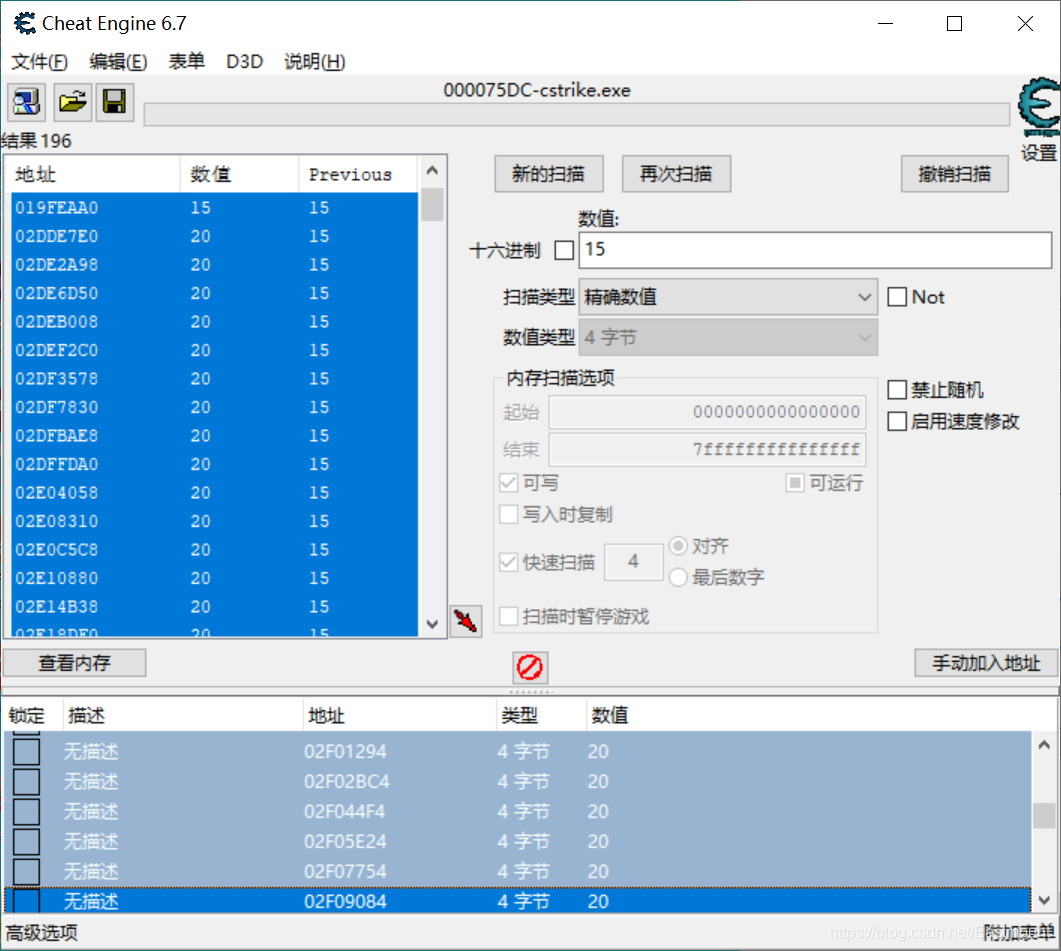Open the 表单 menu

click(x=186, y=62)
